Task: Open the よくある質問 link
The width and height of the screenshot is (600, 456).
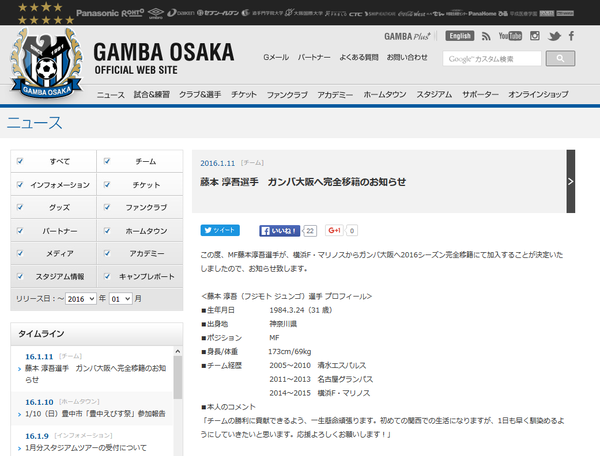Action: click(x=359, y=57)
